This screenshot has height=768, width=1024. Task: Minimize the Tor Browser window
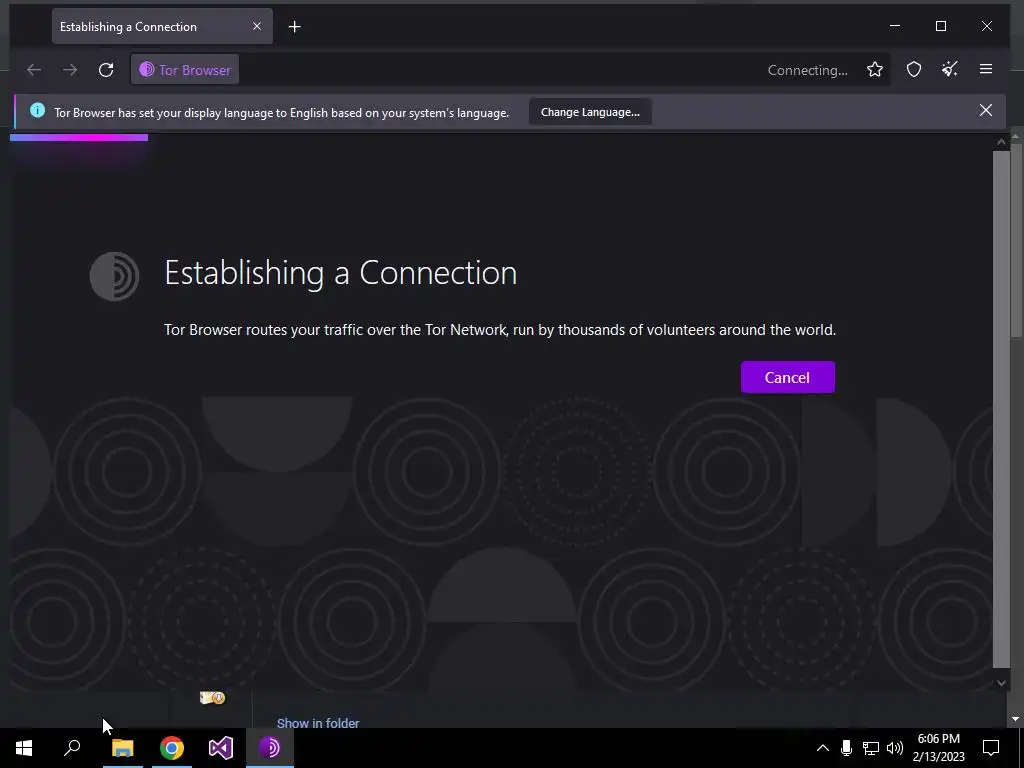click(895, 26)
